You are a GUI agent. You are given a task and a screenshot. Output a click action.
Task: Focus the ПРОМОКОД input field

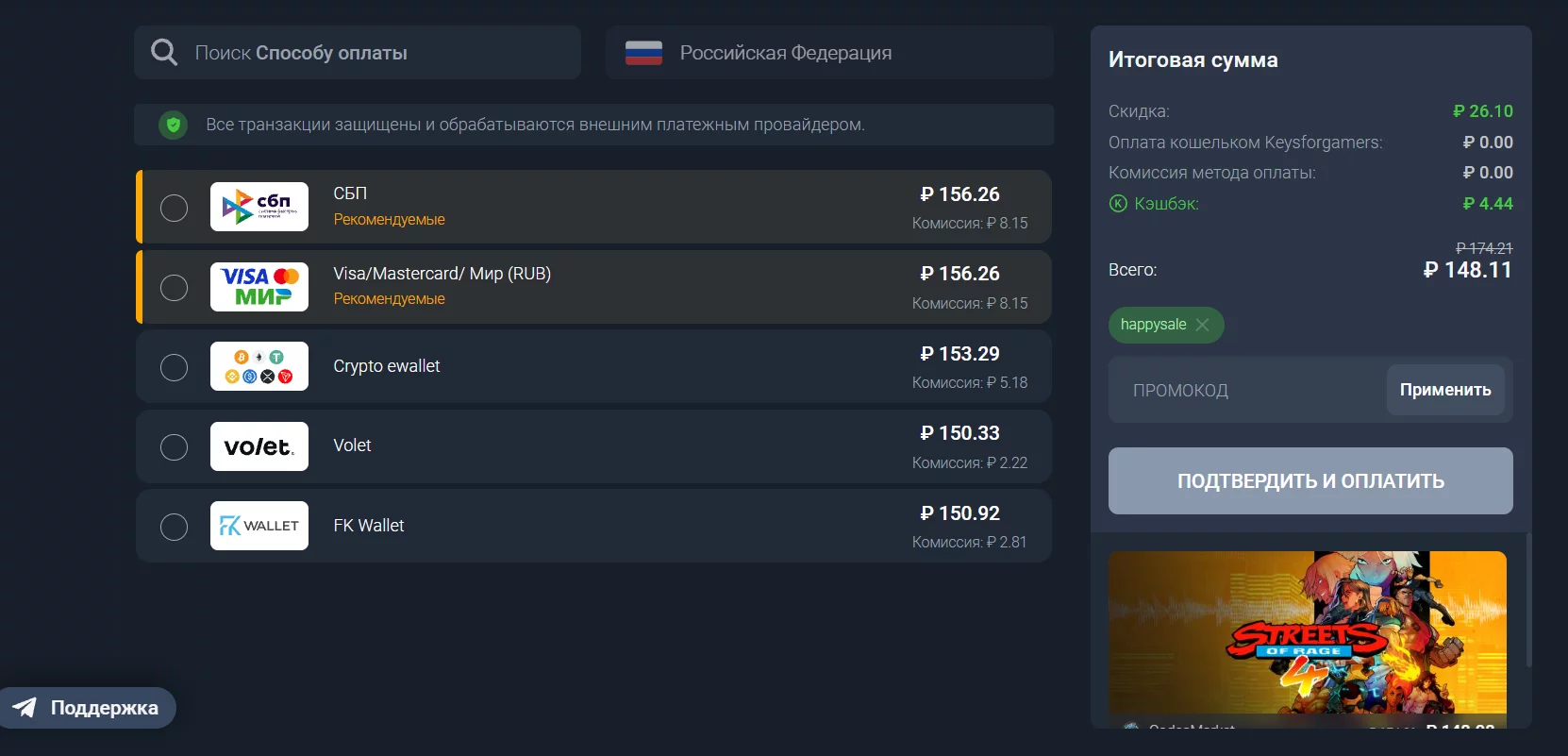pyautogui.click(x=1245, y=390)
